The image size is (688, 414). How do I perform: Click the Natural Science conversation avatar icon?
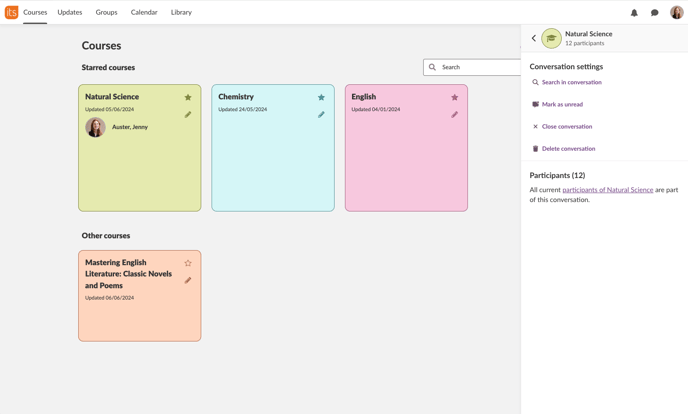click(x=551, y=38)
